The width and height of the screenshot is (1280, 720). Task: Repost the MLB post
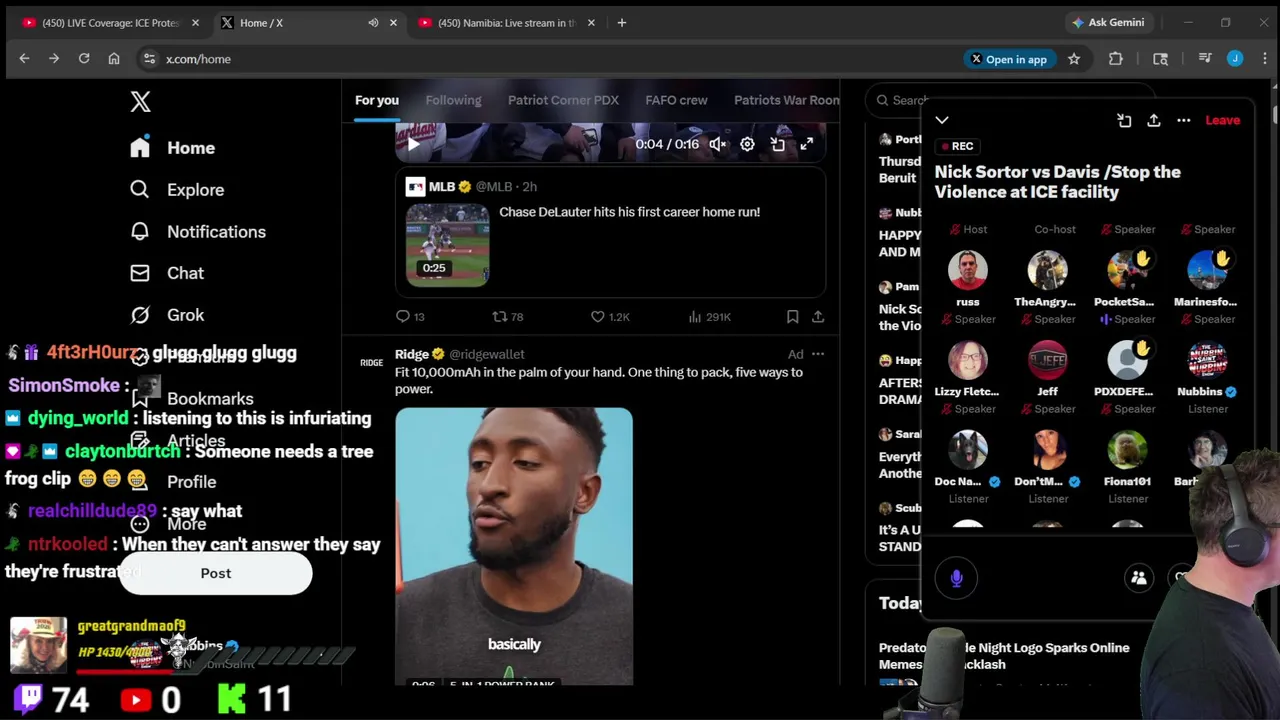point(508,317)
